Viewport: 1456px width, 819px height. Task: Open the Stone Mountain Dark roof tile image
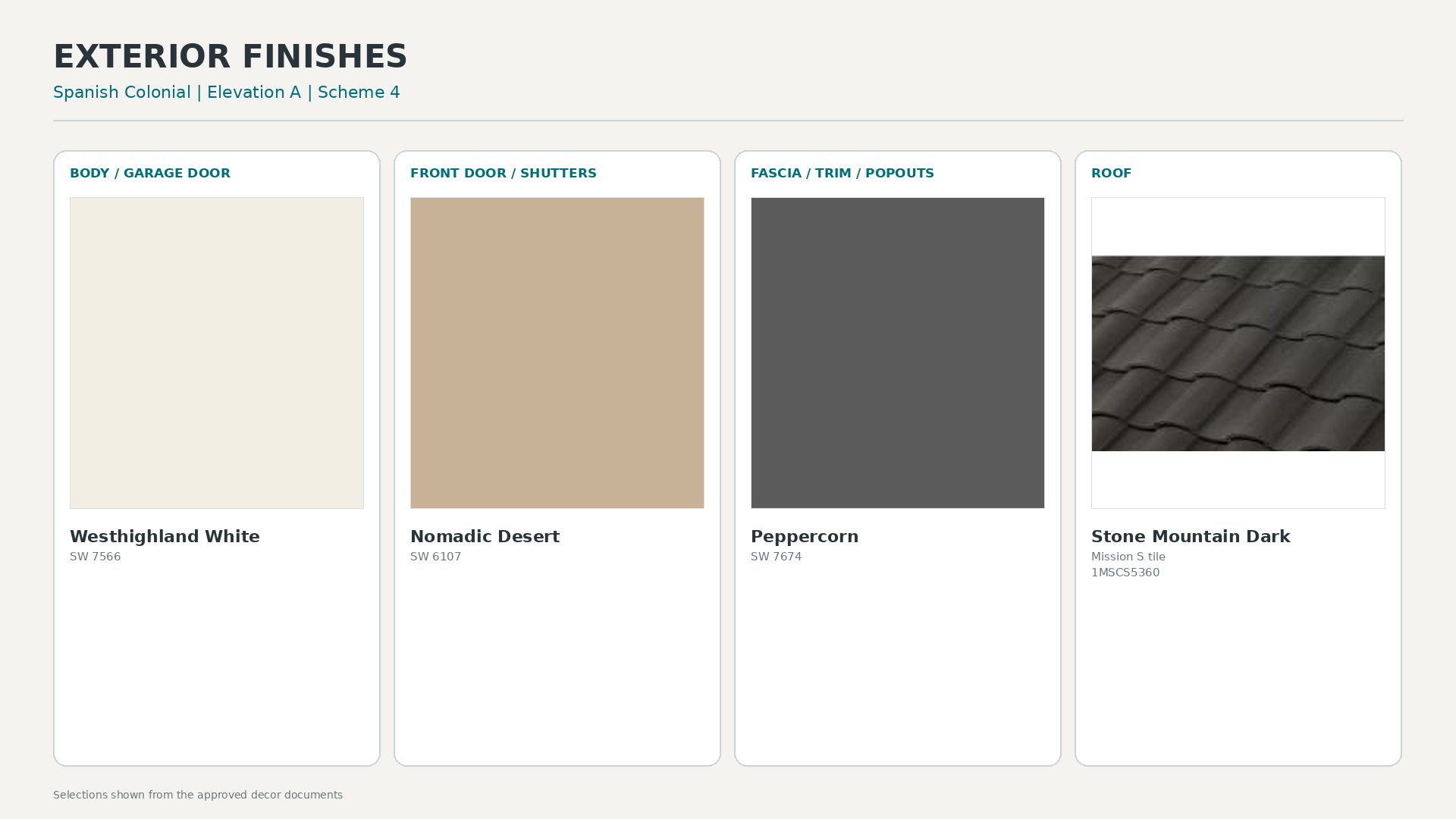1238,353
